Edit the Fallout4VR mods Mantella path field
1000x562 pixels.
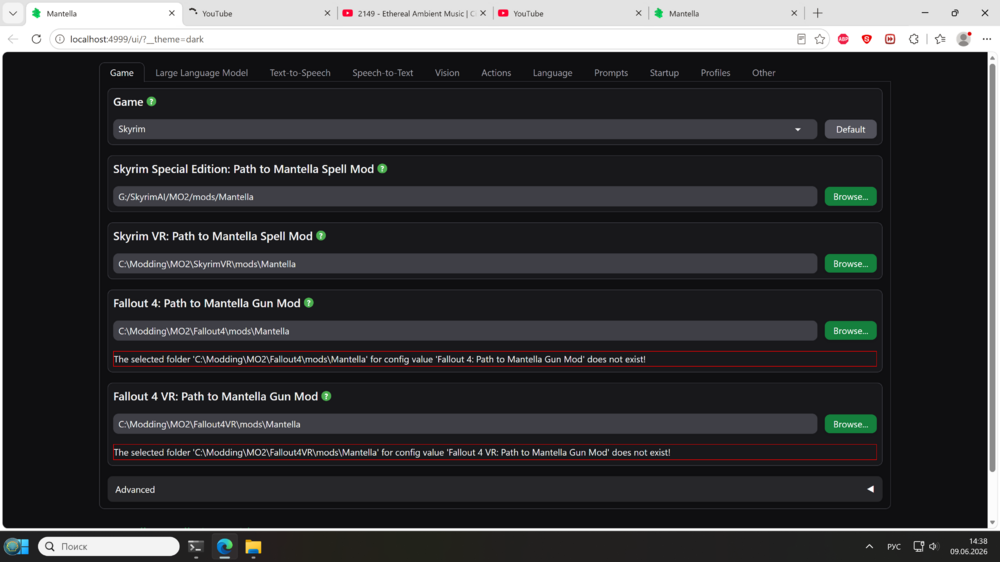(465, 424)
